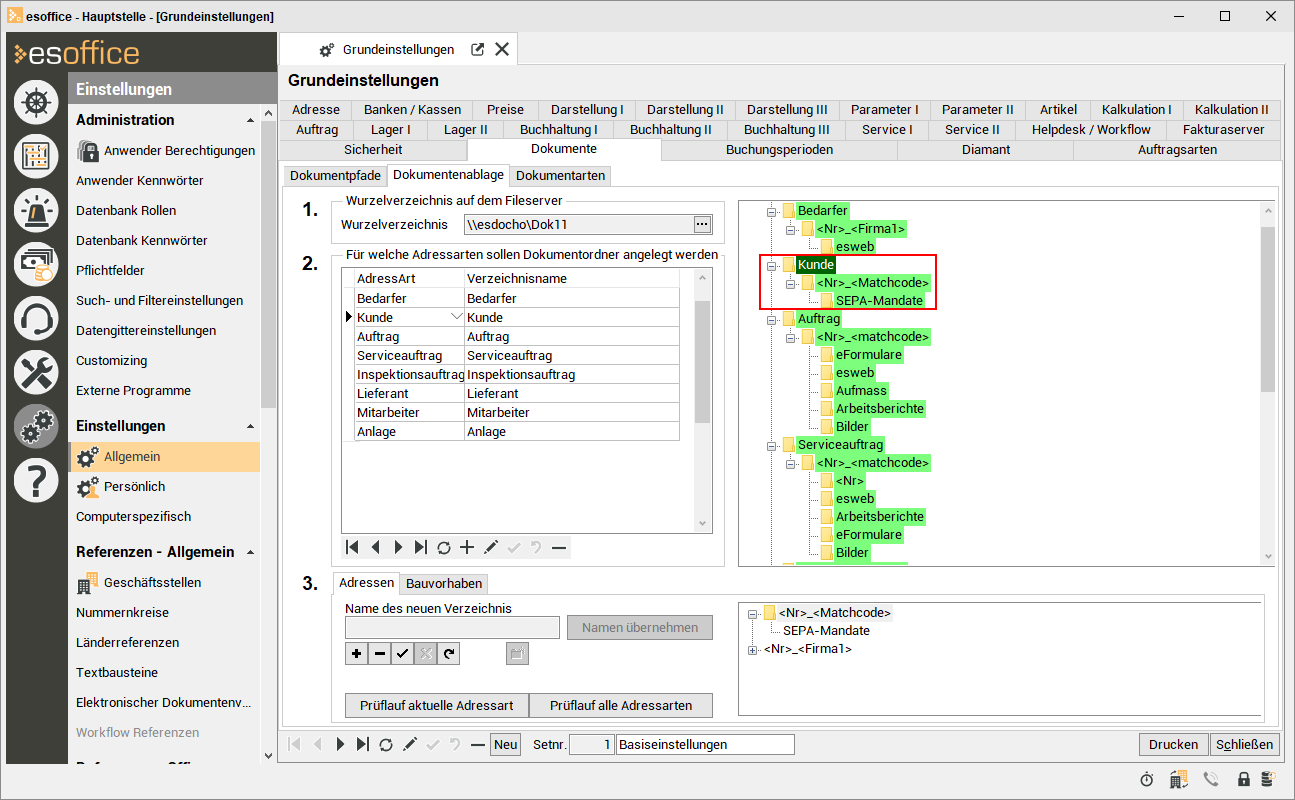
Task: Click the ship wheel icon in the sidebar
Action: (36, 103)
